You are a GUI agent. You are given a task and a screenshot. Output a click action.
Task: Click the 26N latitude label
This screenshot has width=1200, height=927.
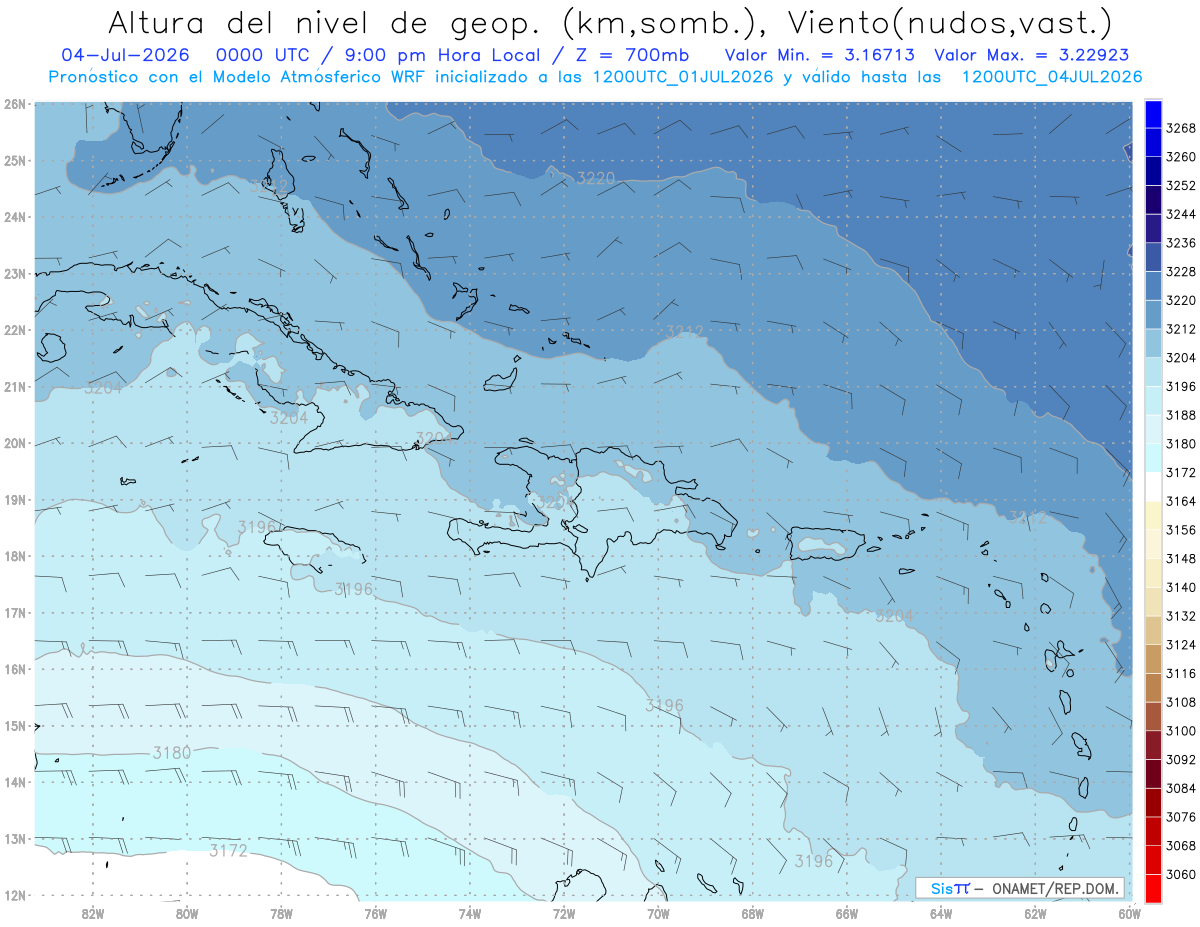tap(15, 103)
